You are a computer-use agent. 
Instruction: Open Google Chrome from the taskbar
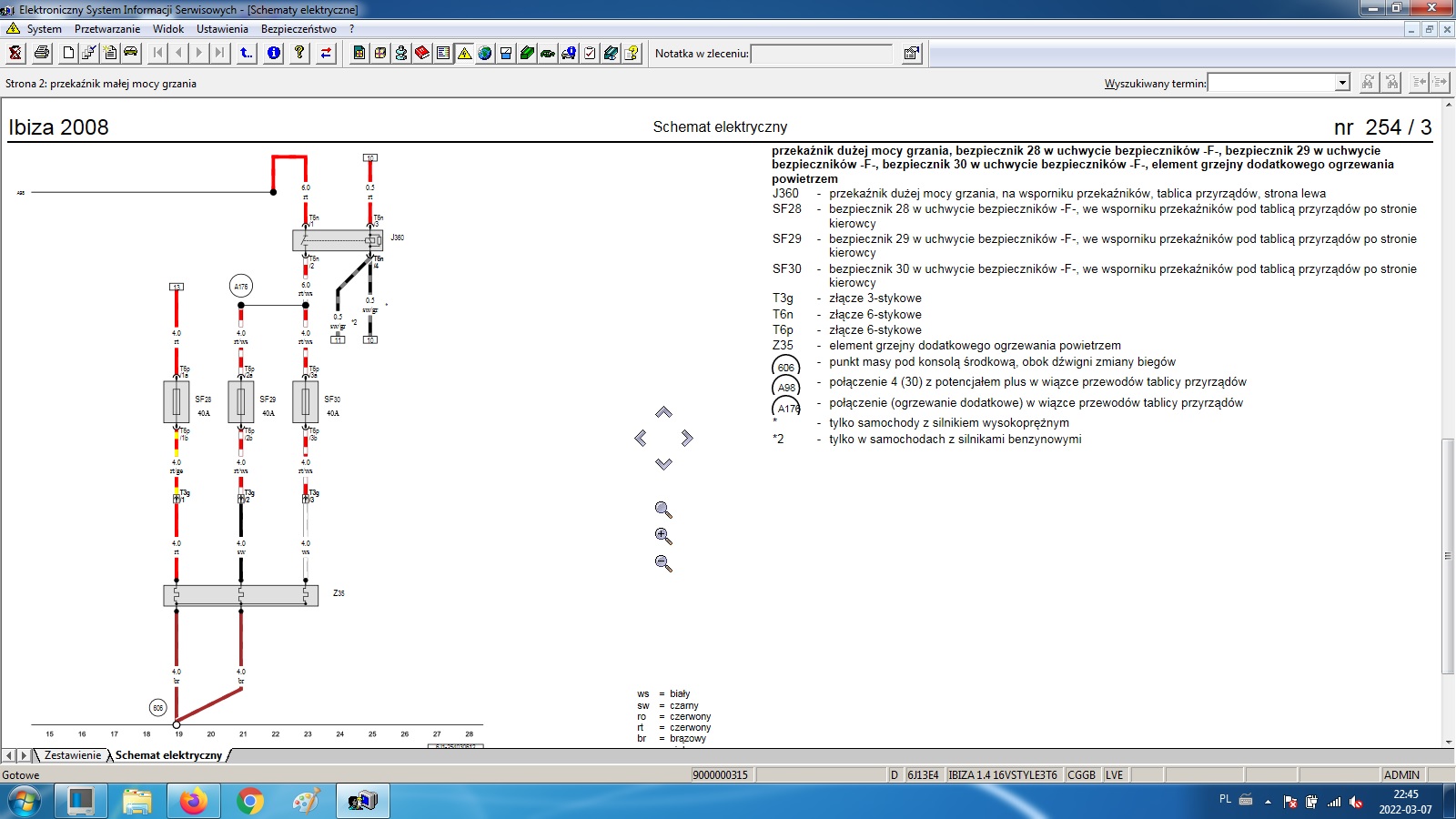pos(249,802)
